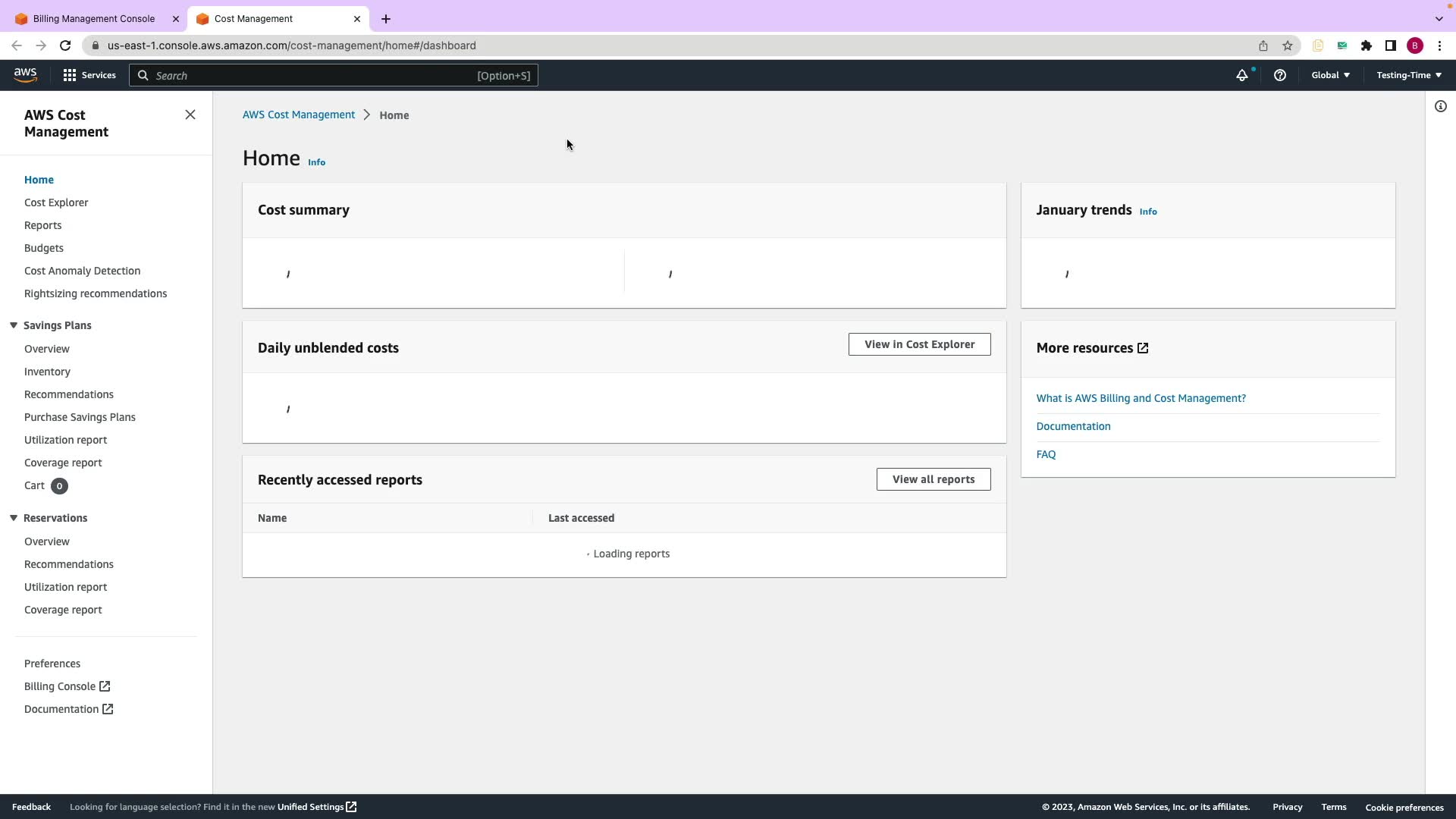Open the notifications bell icon
This screenshot has height=819, width=1456.
point(1241,75)
